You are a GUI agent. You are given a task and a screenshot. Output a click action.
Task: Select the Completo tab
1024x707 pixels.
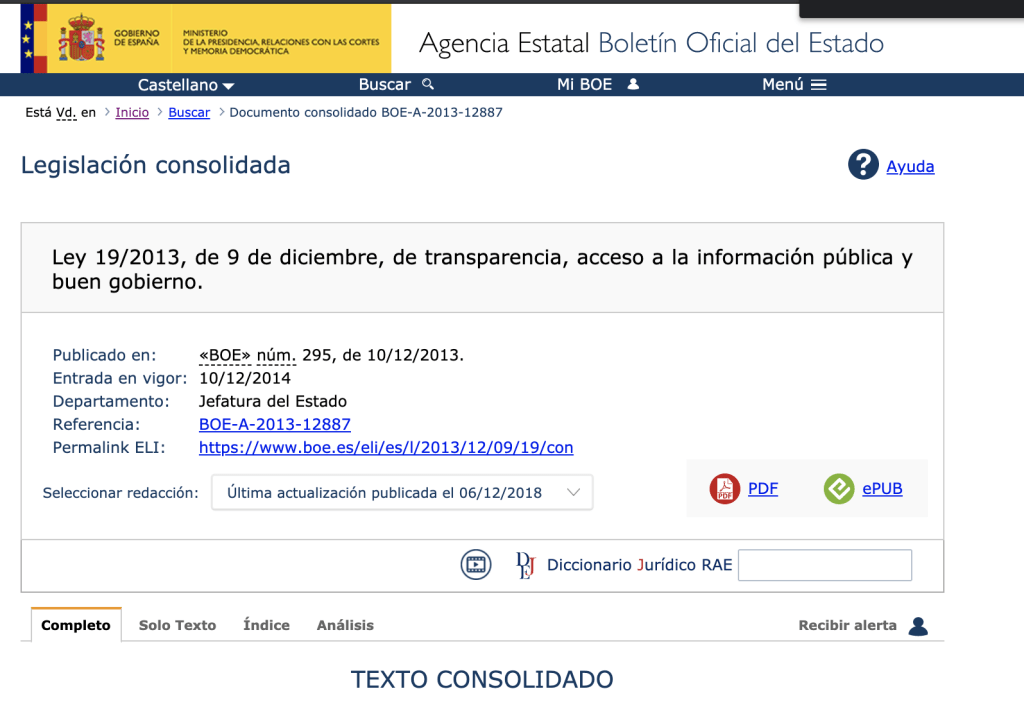(76, 625)
